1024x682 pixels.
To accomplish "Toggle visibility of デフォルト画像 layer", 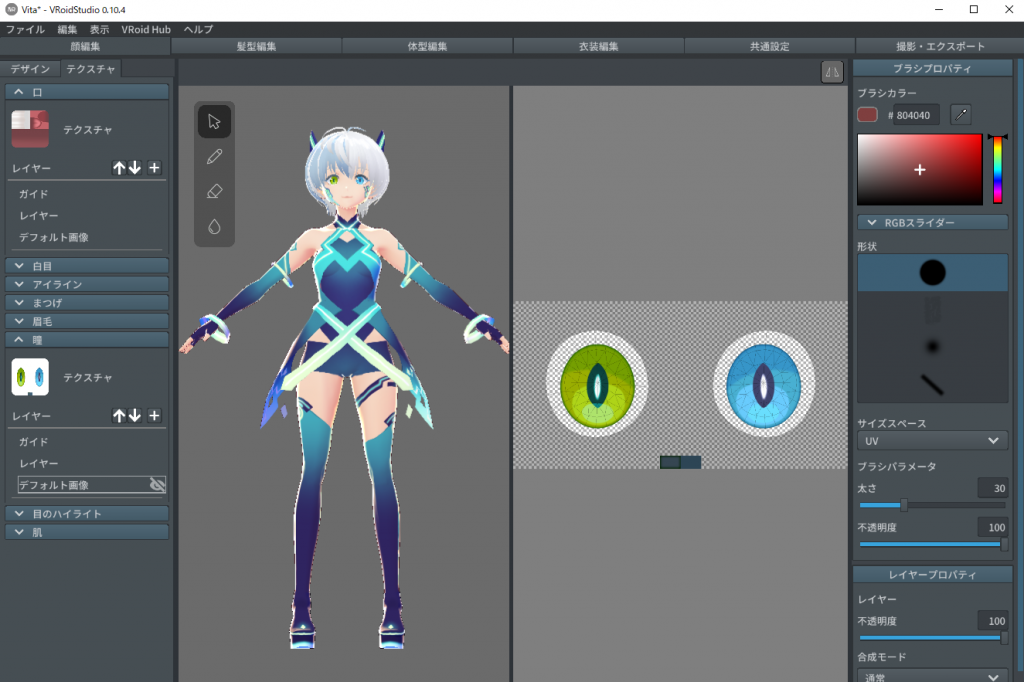I will (x=157, y=485).
